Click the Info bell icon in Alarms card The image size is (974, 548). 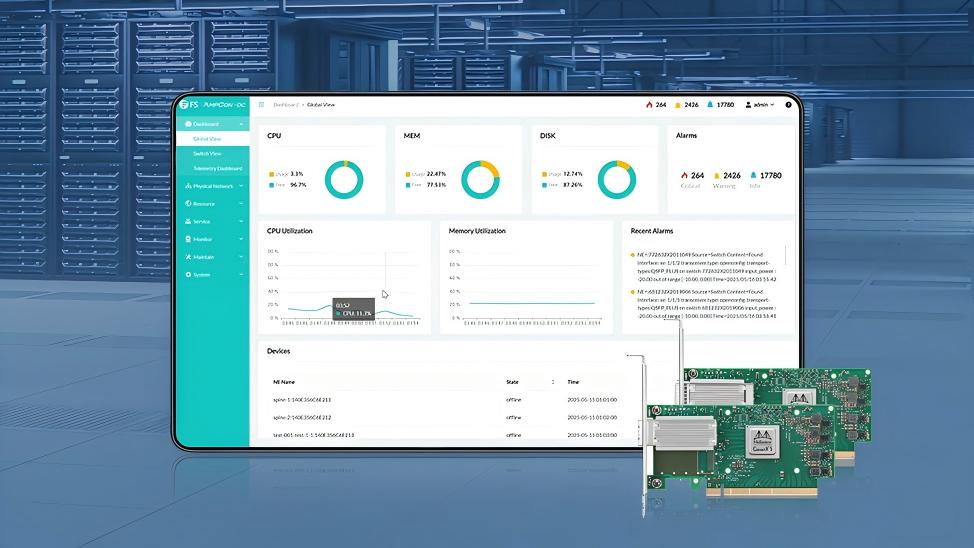pos(753,175)
